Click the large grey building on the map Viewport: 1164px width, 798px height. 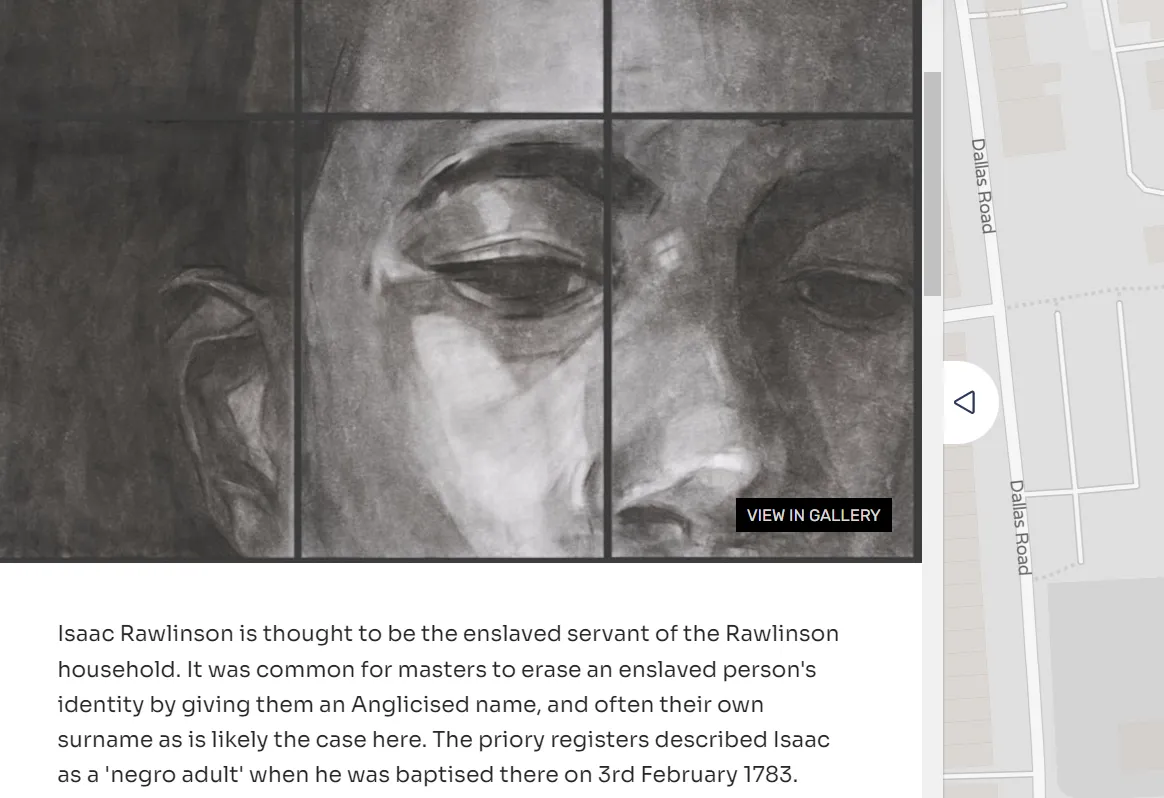pos(1106,687)
